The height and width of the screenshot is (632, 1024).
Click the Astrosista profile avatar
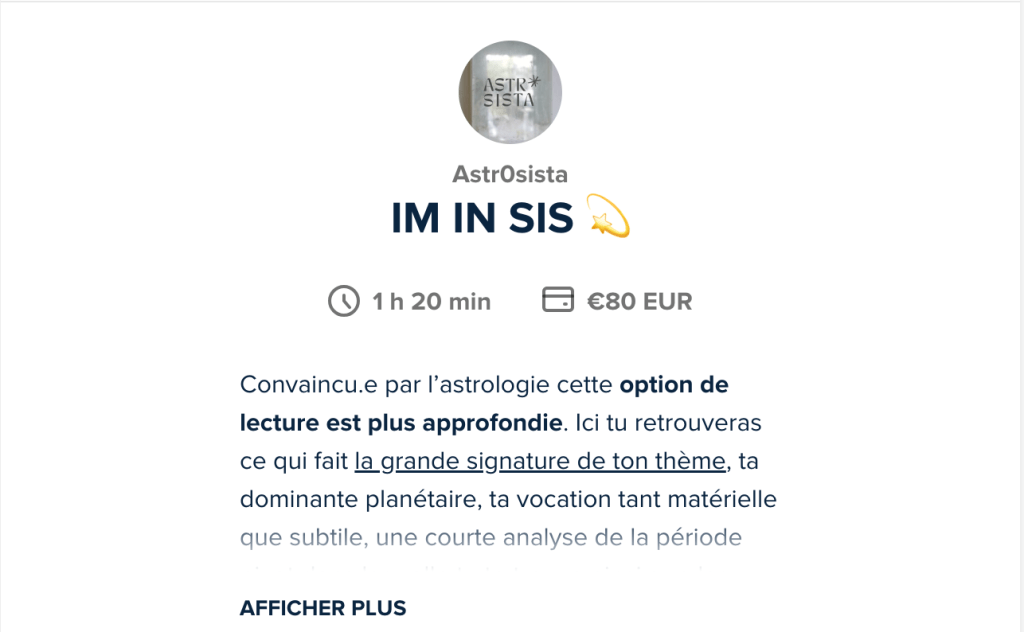tap(510, 92)
